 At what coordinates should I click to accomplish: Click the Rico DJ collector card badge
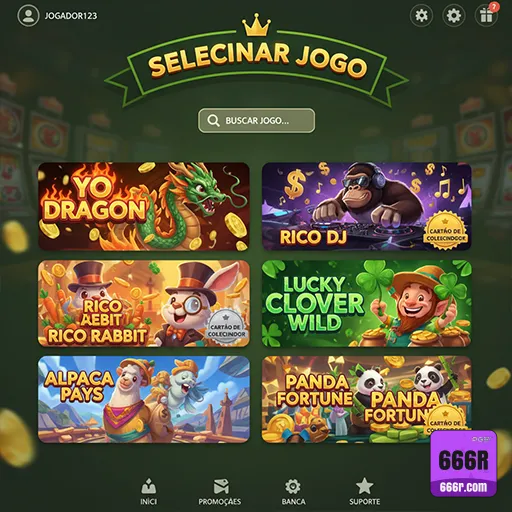point(445,231)
